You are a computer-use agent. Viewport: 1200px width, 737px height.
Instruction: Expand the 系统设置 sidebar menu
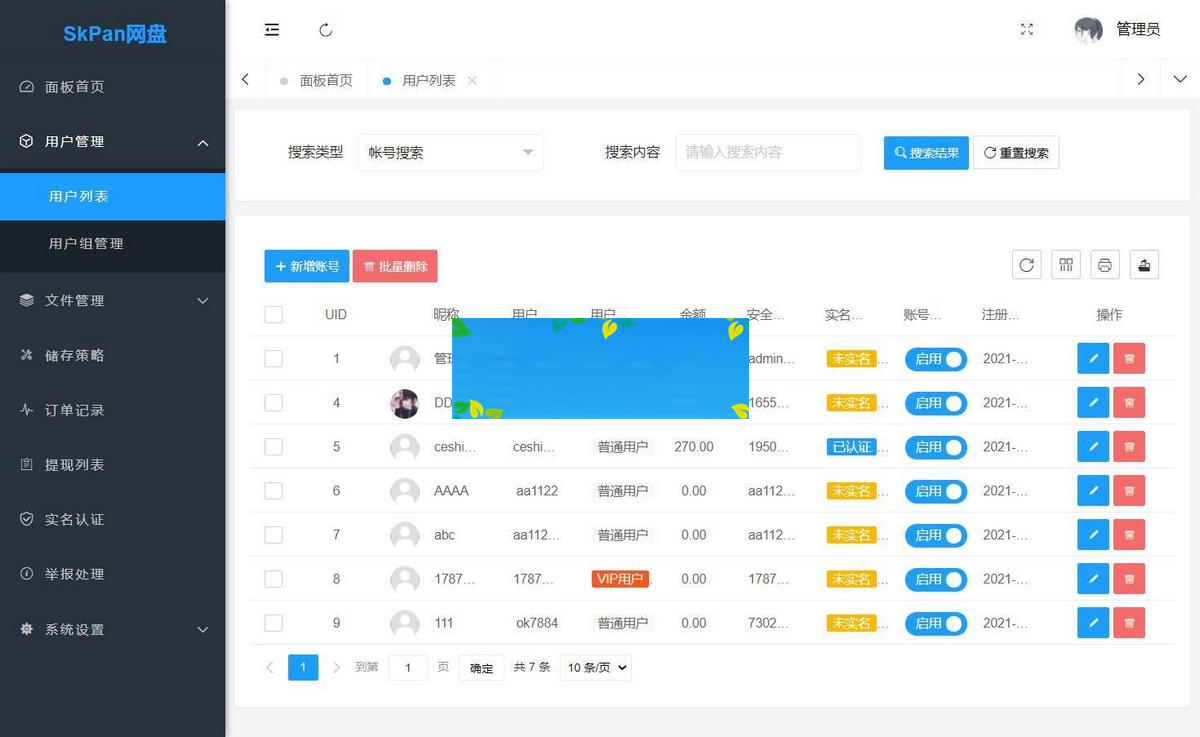pyautogui.click(x=113, y=630)
